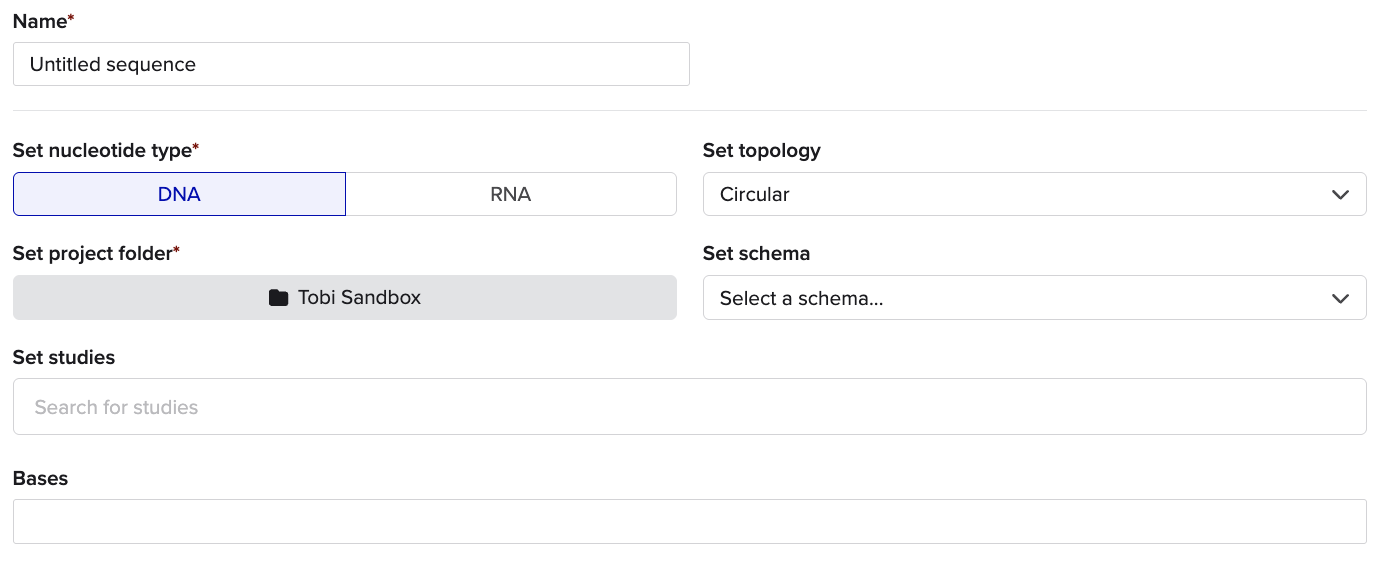Viewport: 1378px width, 564px height.
Task: Click the empty Bases input field
Action: [x=689, y=522]
